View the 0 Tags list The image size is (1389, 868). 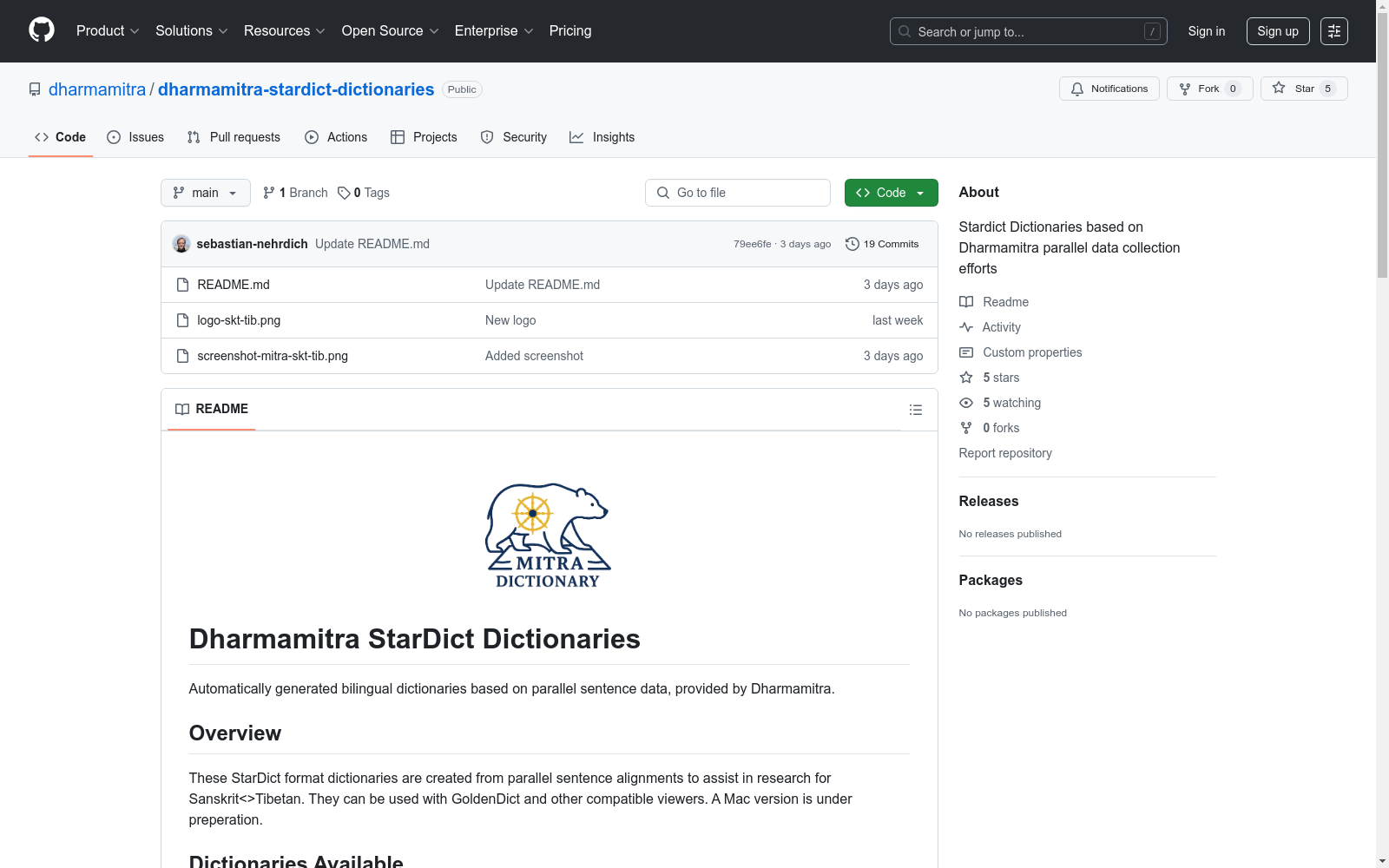point(364,193)
